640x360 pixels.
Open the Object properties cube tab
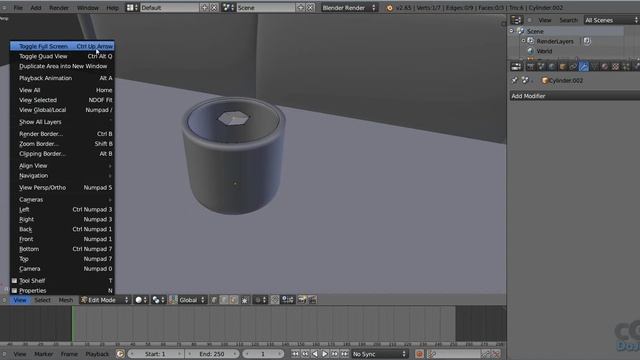pos(562,67)
